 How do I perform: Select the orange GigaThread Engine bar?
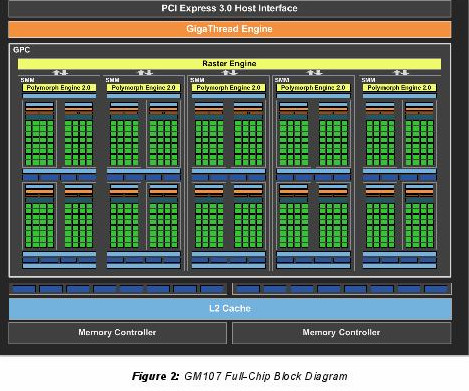(x=230, y=29)
